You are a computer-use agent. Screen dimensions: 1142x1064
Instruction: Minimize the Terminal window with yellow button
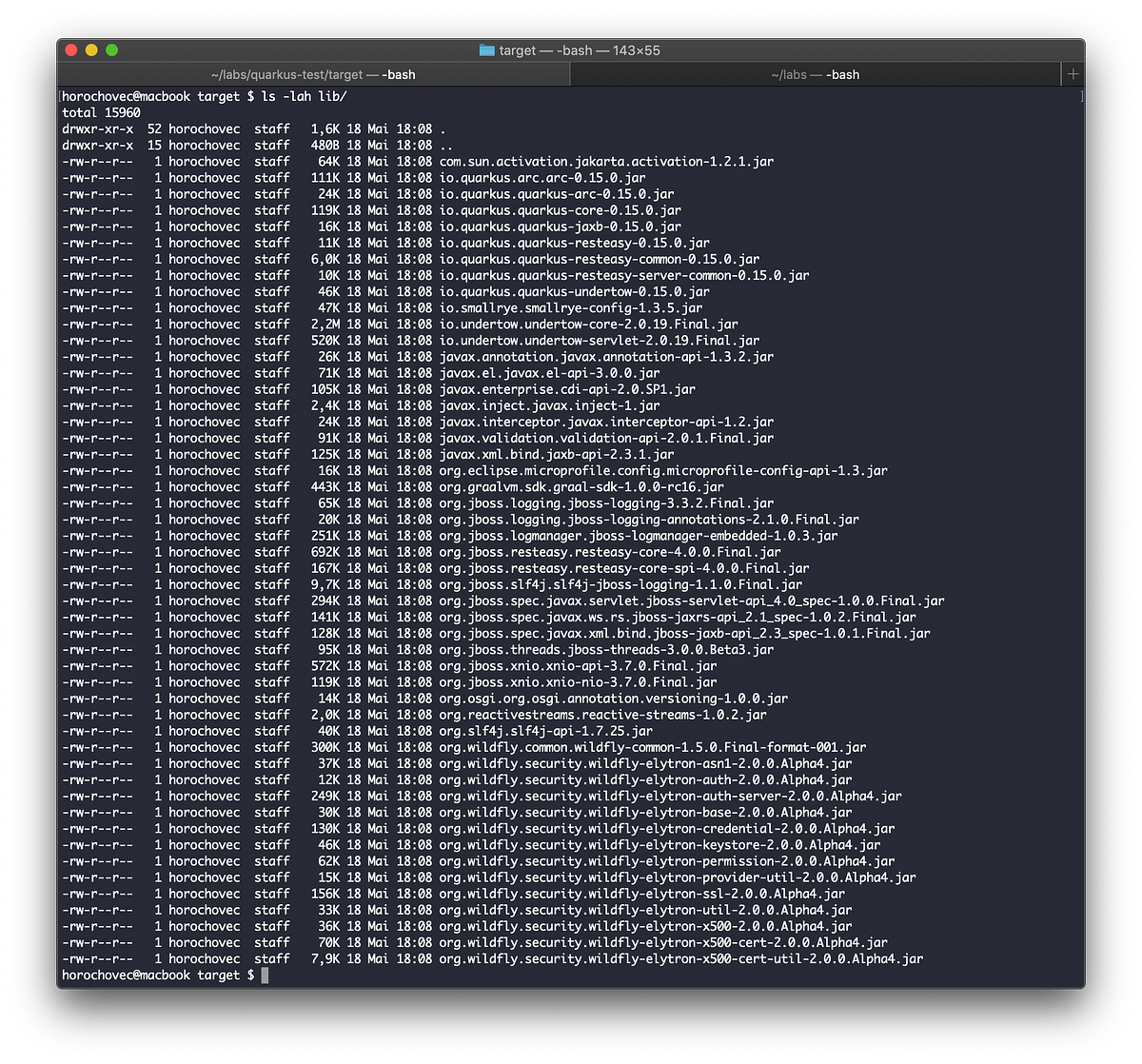pyautogui.click(x=91, y=49)
